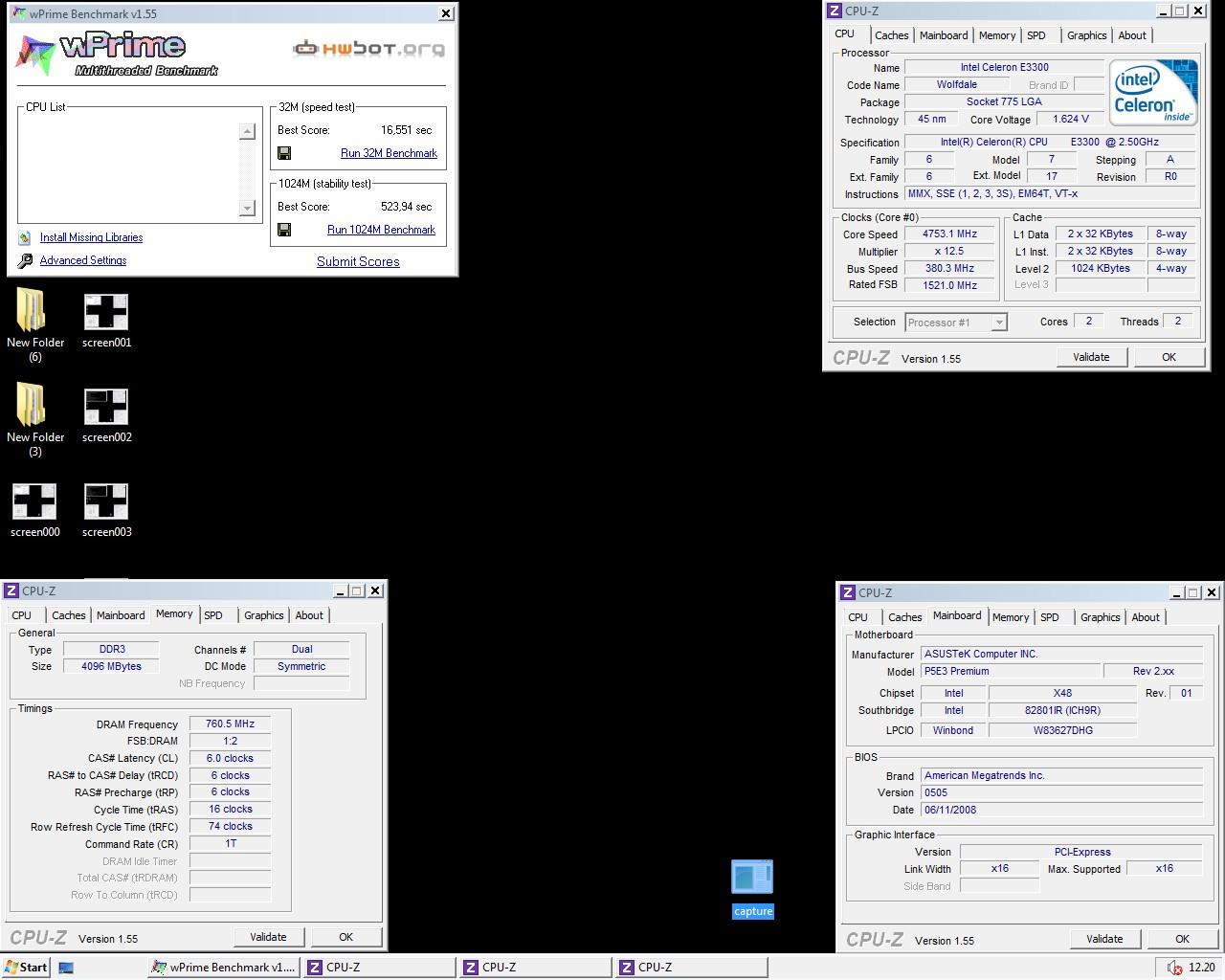The width and height of the screenshot is (1225, 980).
Task: Switch to wPrime Benchmark taskbar item
Action: click(x=224, y=968)
